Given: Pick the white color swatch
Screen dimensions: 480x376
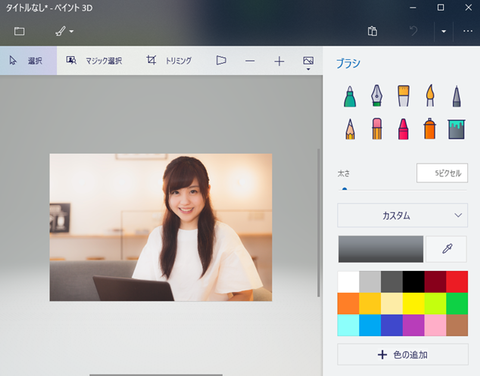Looking at the screenshot, I should pyautogui.click(x=348, y=282).
